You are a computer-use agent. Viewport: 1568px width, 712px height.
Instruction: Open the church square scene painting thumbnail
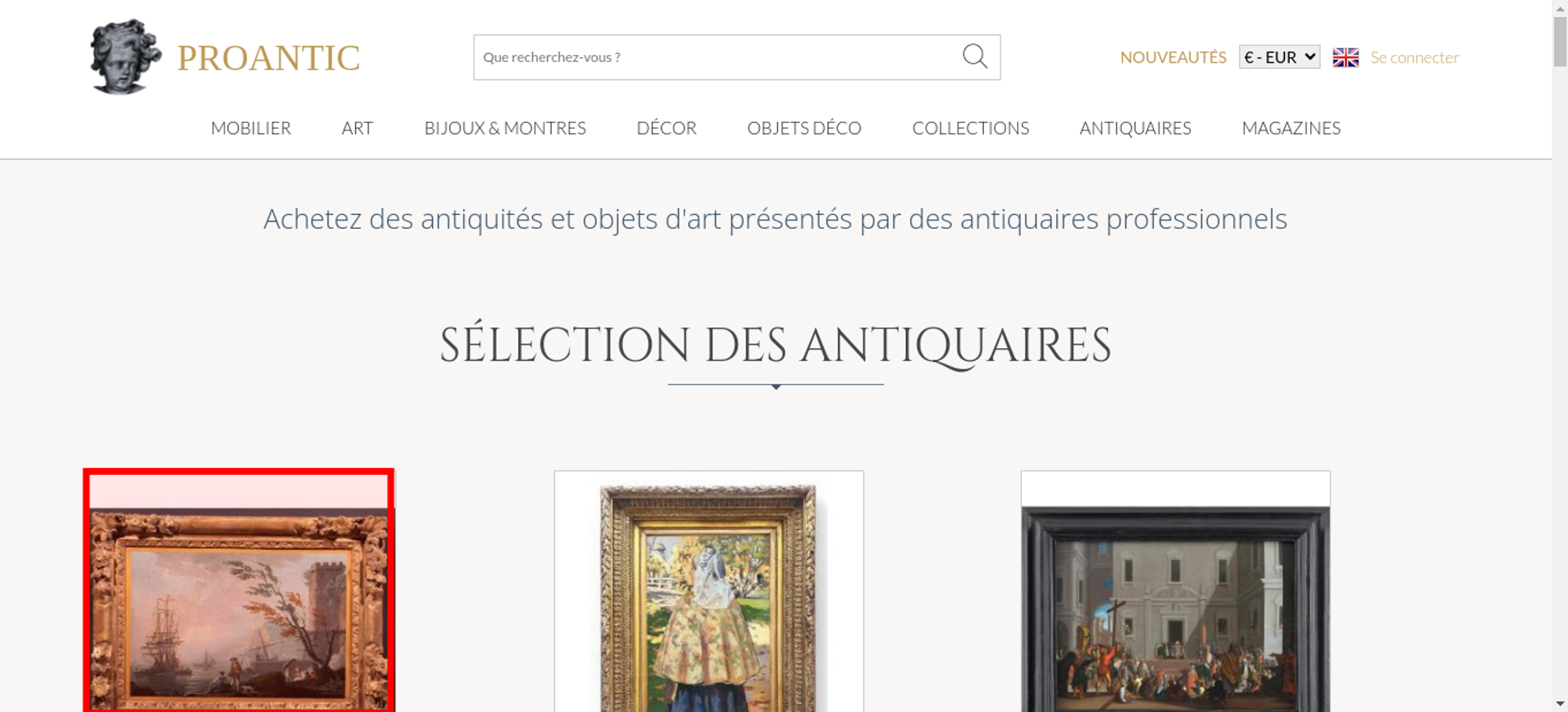pos(1175,591)
